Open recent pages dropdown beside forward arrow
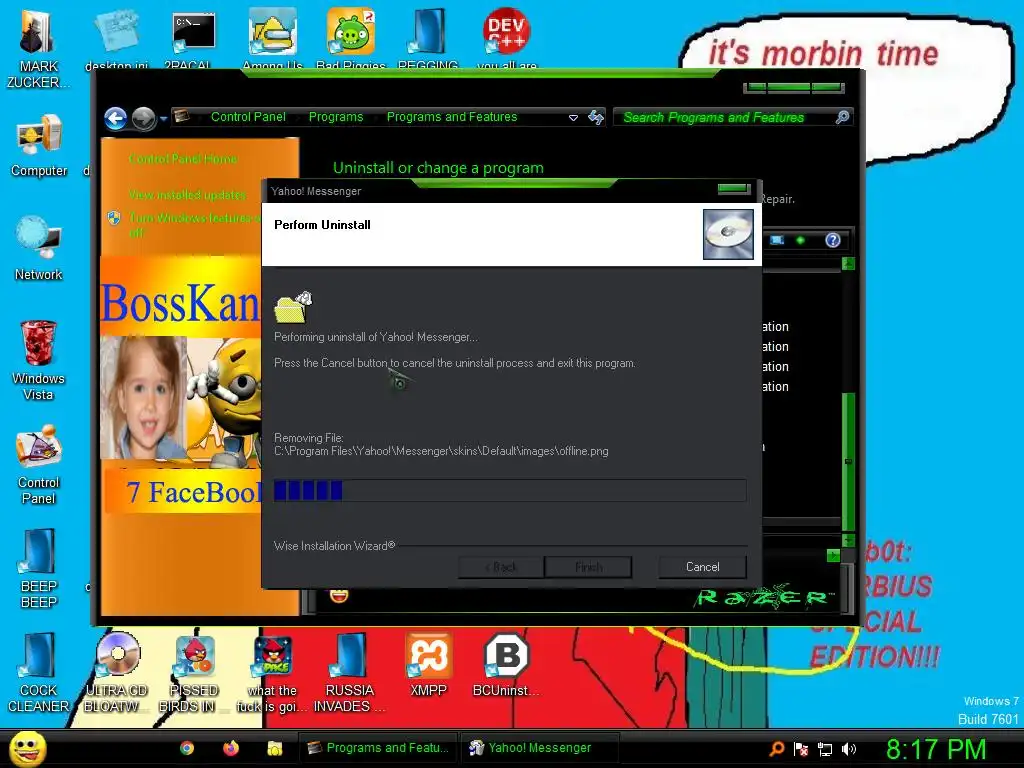 (163, 118)
